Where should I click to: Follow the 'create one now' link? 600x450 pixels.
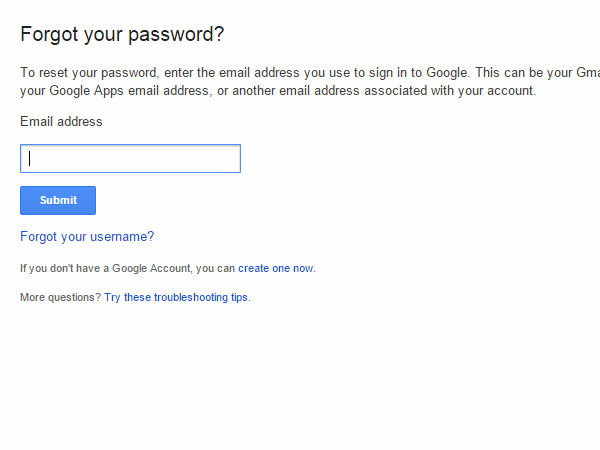275,268
